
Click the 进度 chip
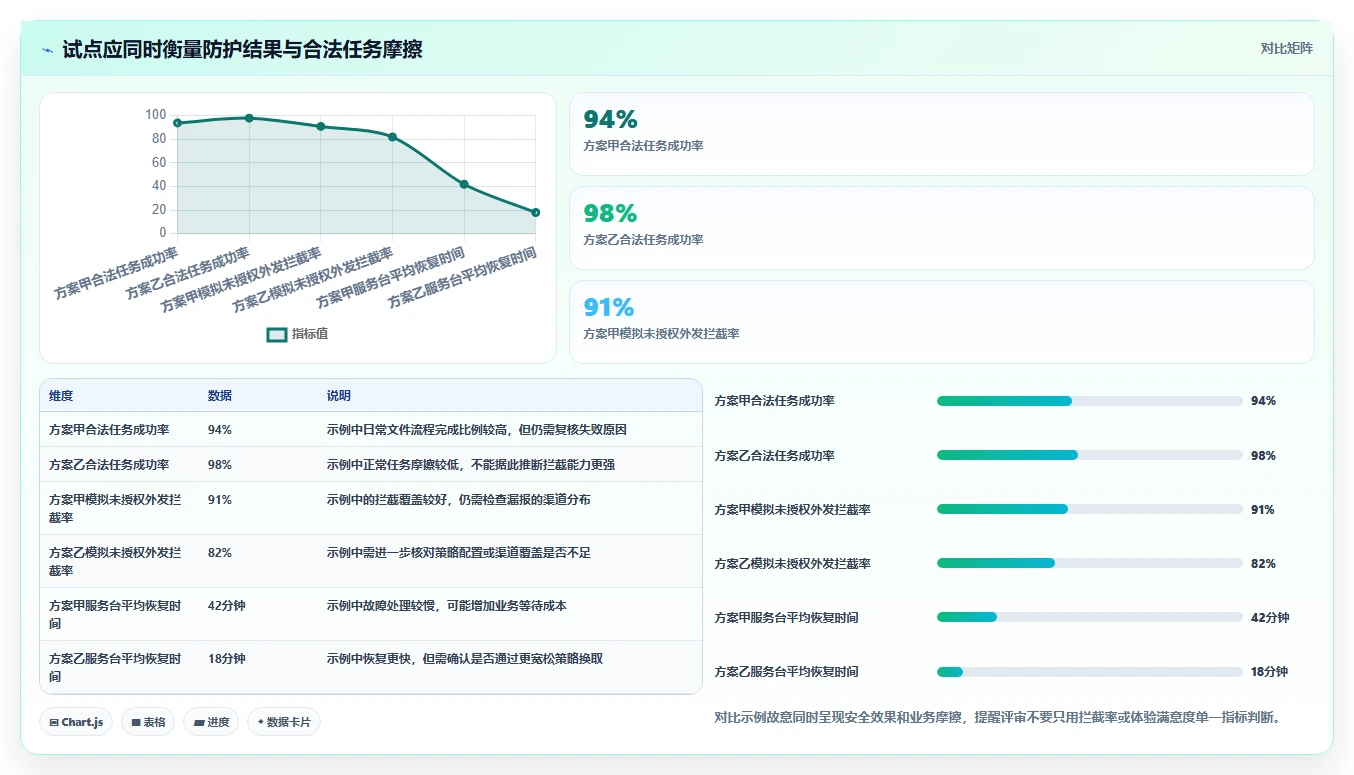(211, 722)
